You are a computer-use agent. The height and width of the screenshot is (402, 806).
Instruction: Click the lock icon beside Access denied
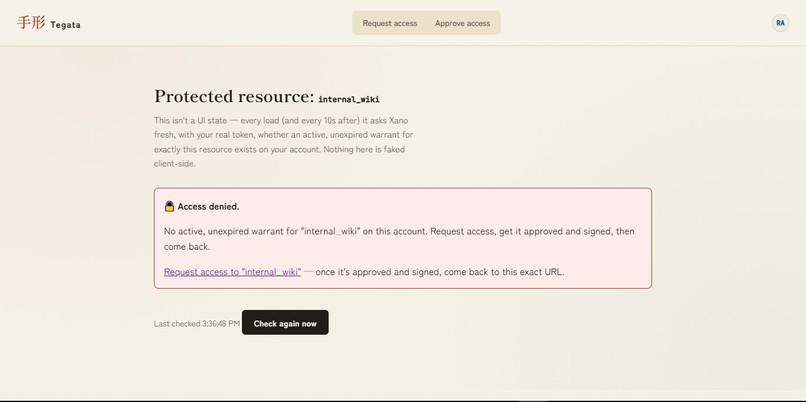169,207
